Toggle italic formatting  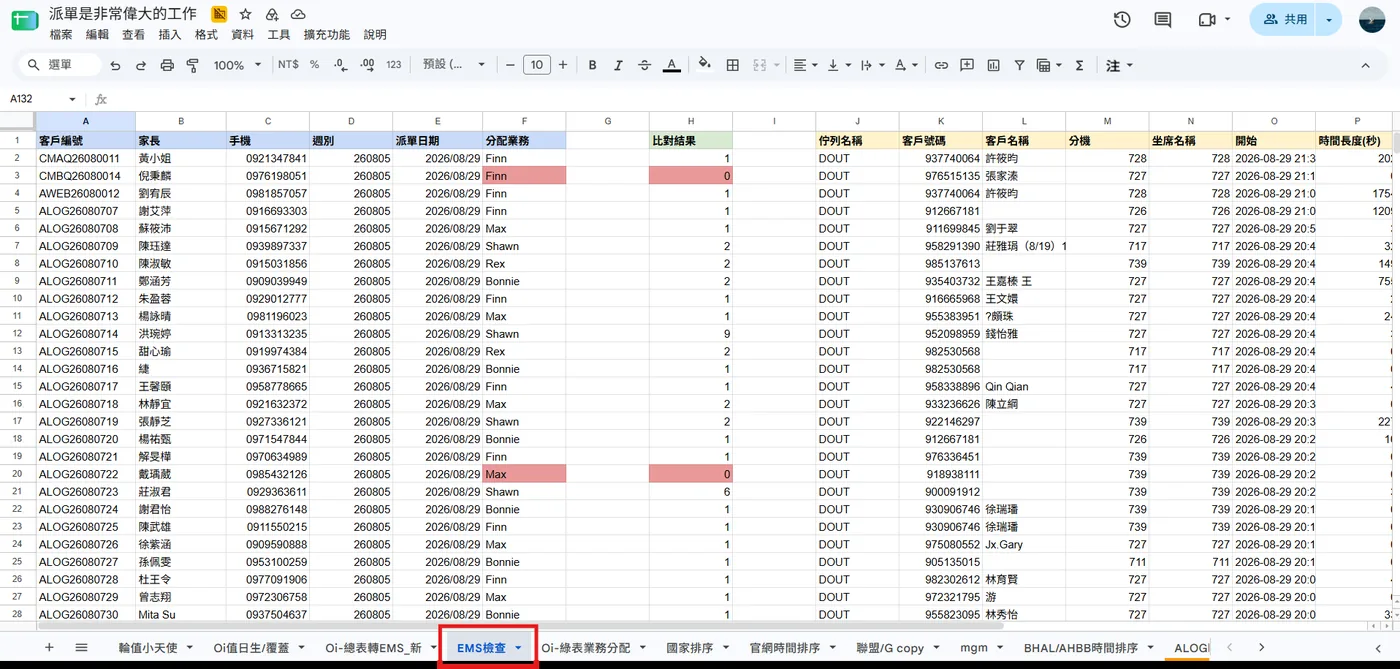618,65
